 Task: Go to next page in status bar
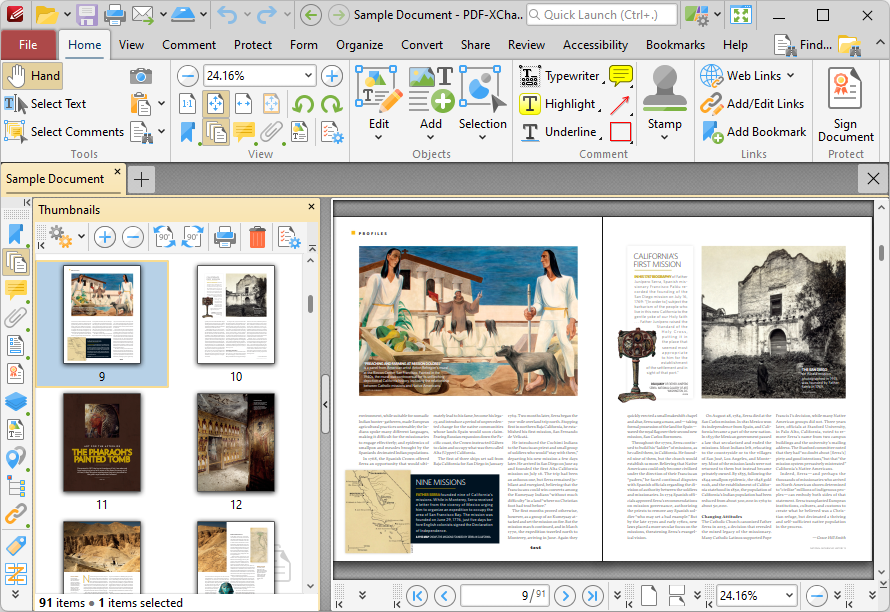[565, 596]
